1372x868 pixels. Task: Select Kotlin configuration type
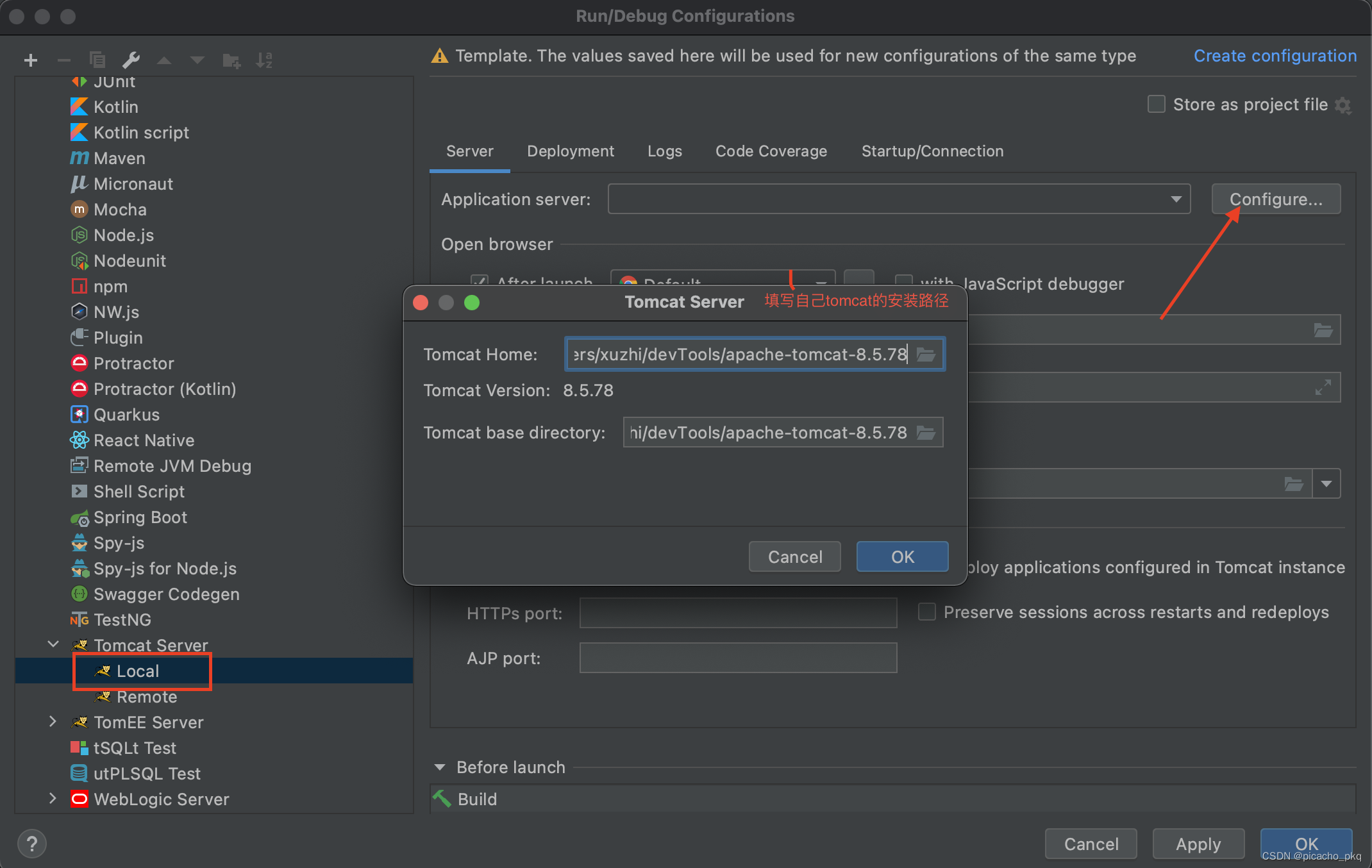[115, 106]
